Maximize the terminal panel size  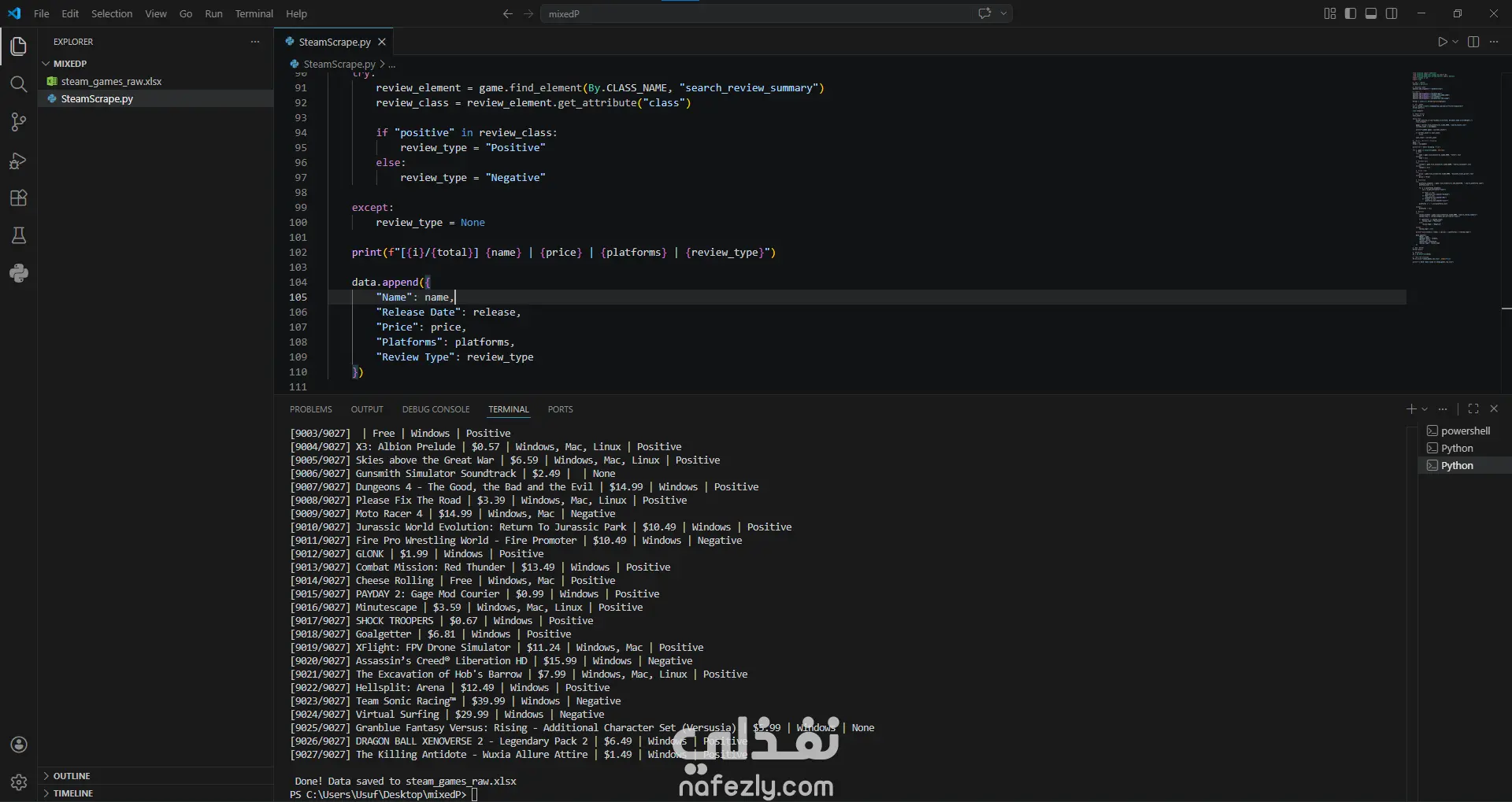1473,409
